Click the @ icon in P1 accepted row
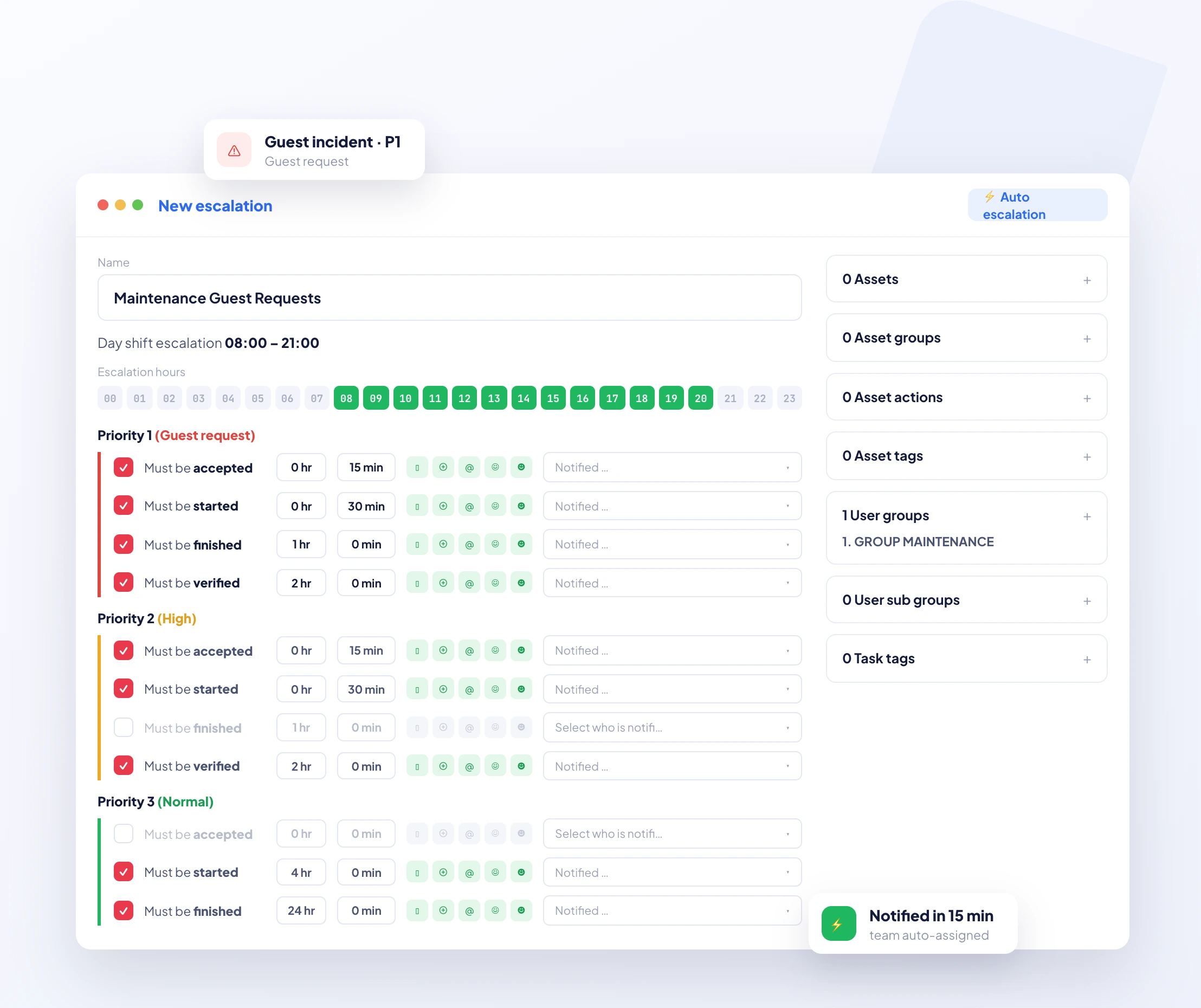 [x=469, y=467]
